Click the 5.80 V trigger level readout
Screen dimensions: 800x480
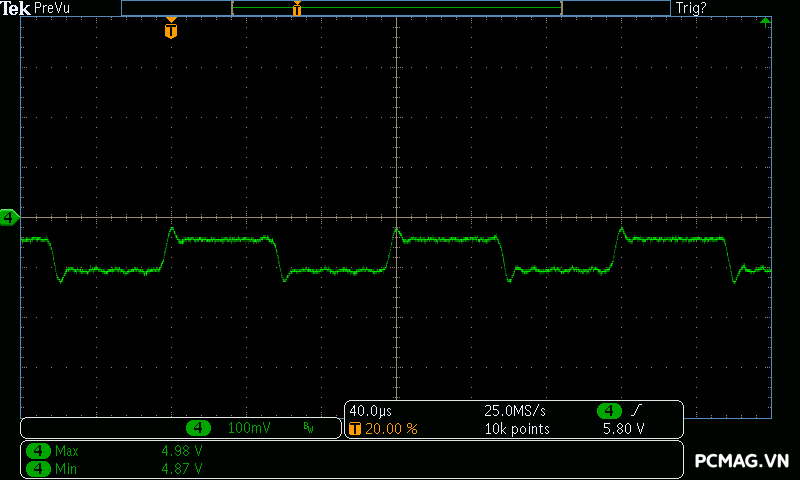coord(623,429)
